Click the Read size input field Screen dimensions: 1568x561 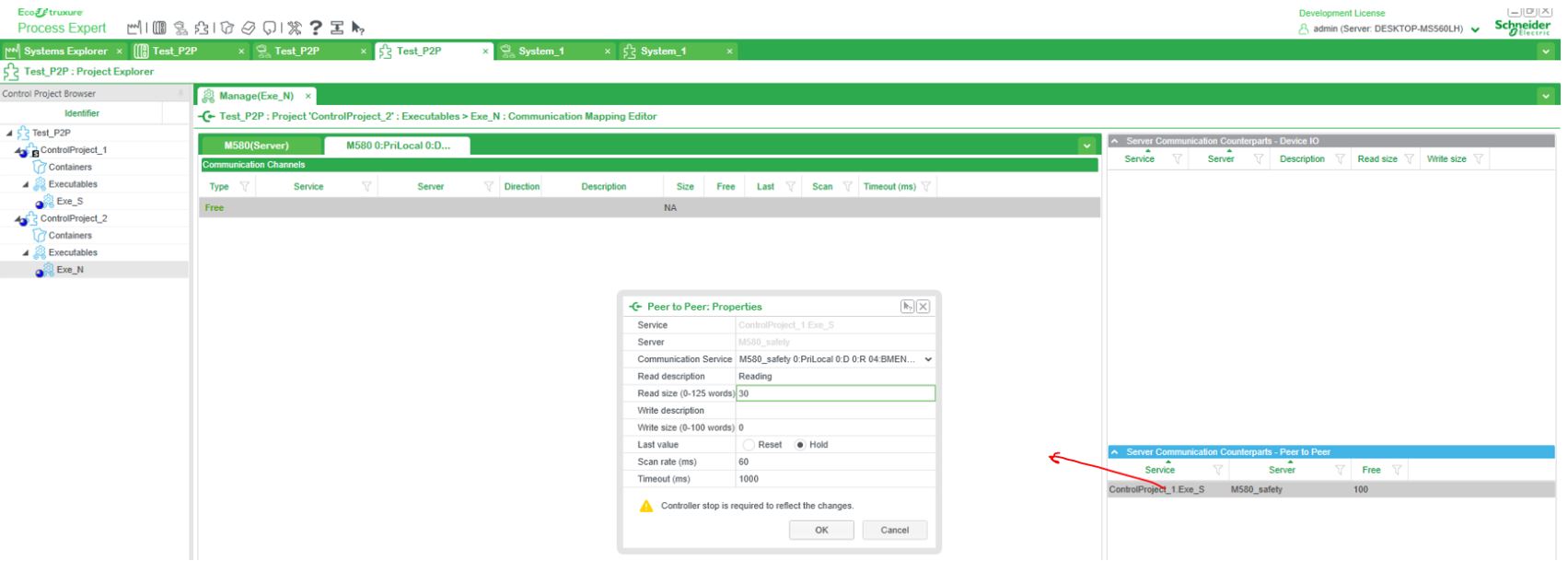click(835, 393)
